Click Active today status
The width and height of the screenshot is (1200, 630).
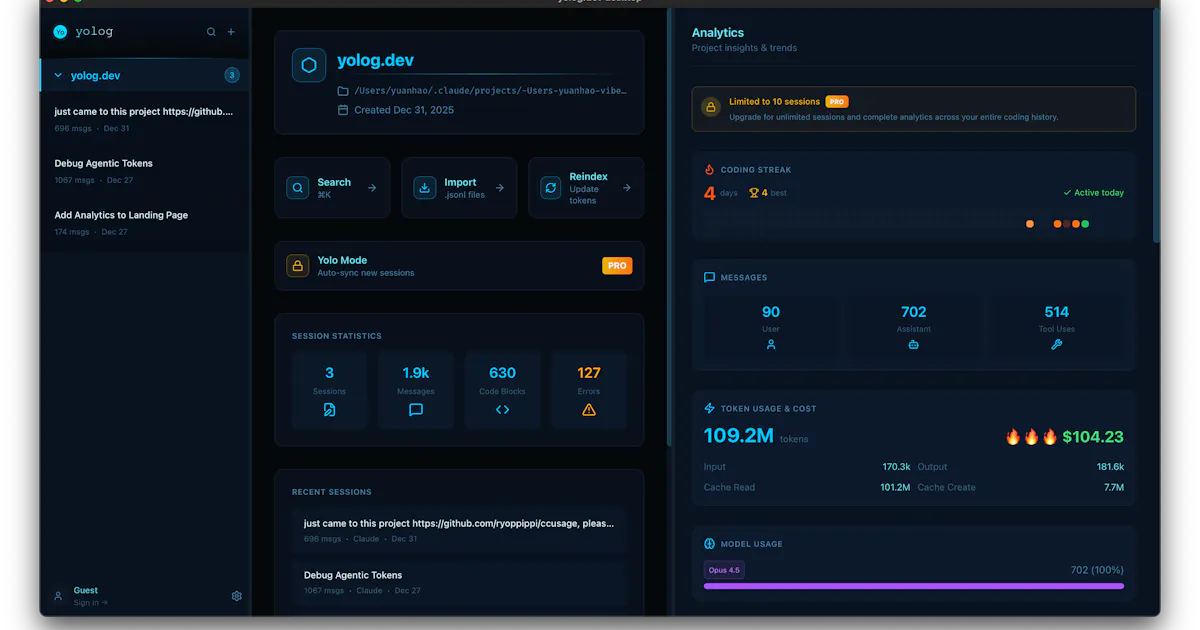pos(1093,193)
